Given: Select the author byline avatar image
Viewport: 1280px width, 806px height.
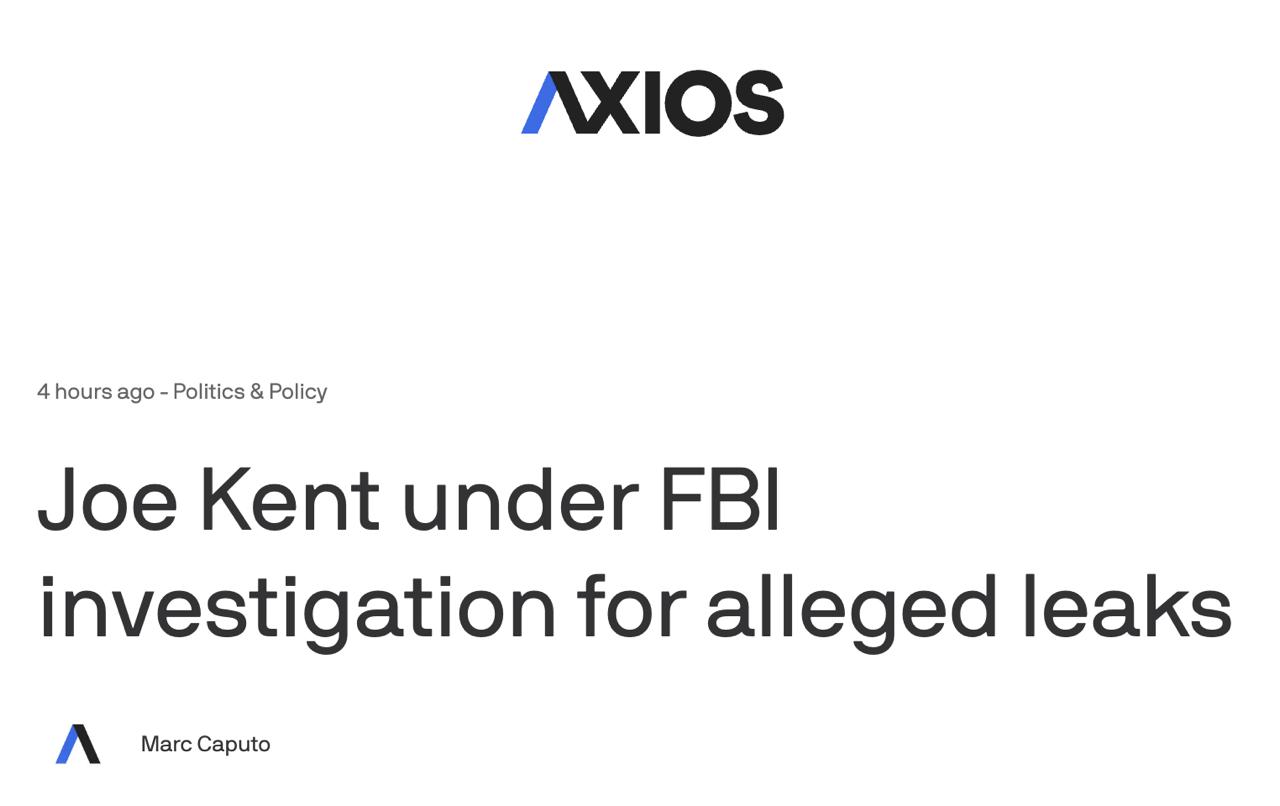Looking at the screenshot, I should click(x=78, y=744).
